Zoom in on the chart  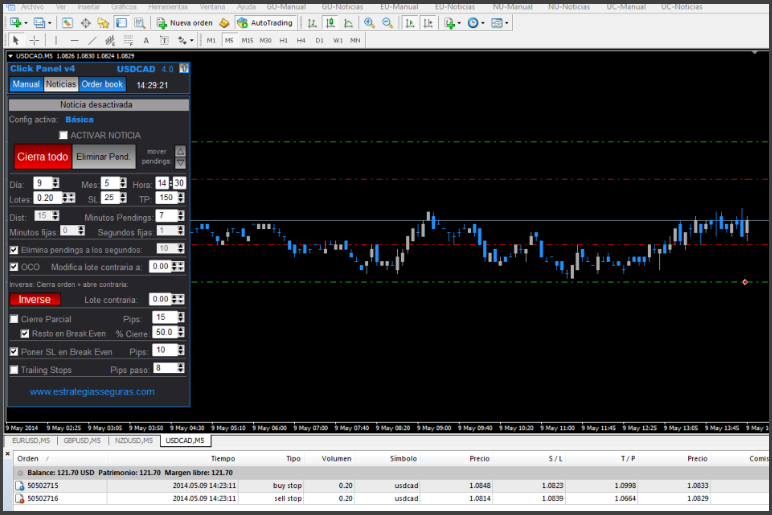(369, 22)
